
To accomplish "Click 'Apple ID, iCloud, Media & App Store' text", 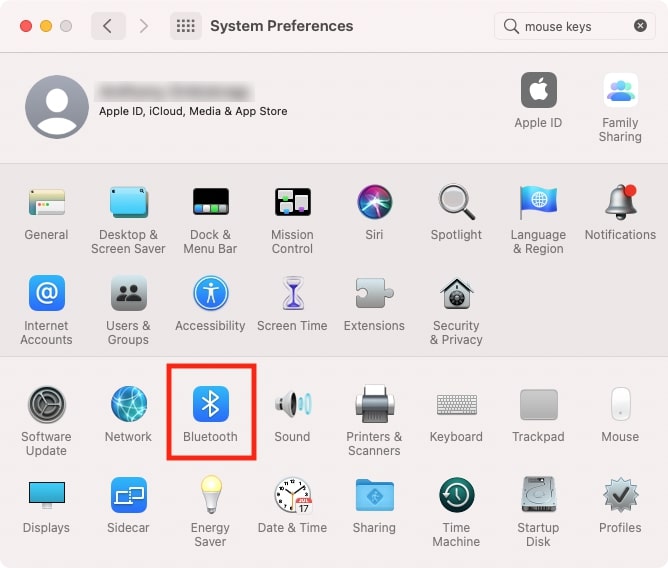I will click(193, 111).
